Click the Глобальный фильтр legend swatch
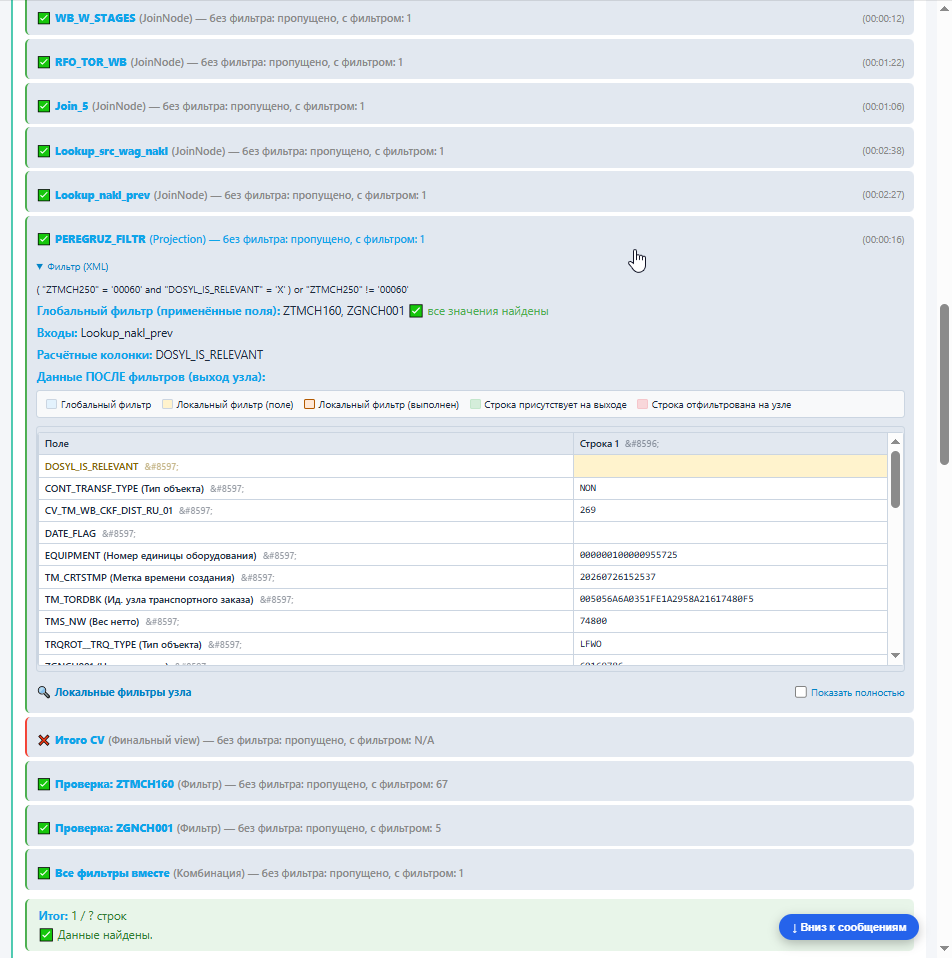Viewport: 952px width, 958px height. (51, 404)
